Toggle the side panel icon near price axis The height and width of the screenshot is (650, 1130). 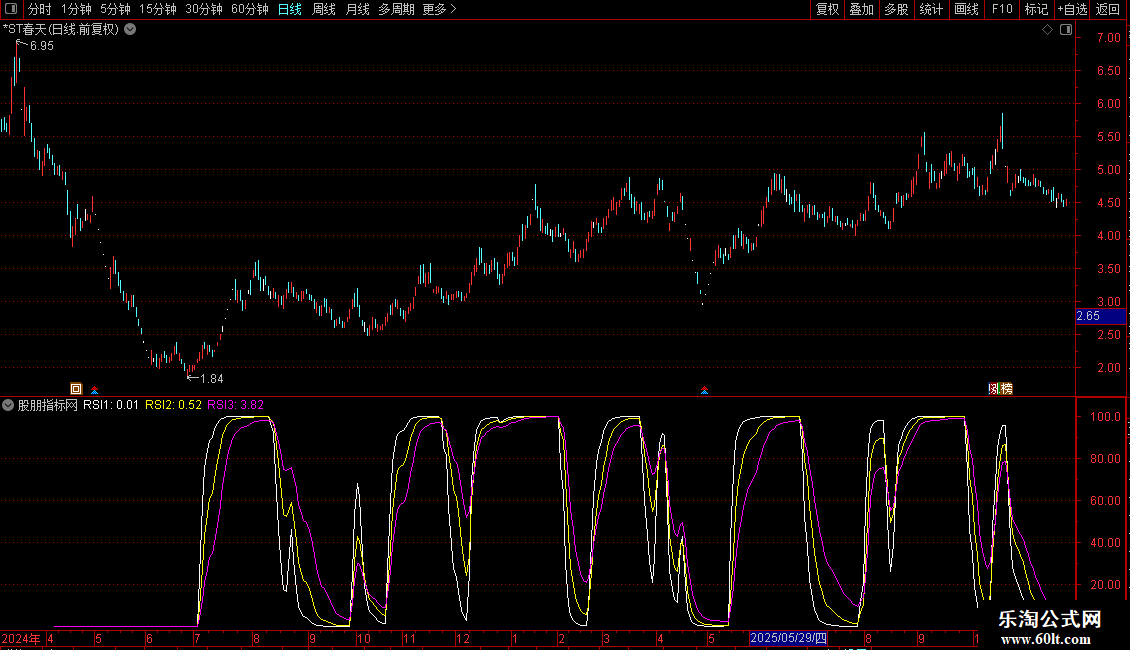tap(1064, 30)
